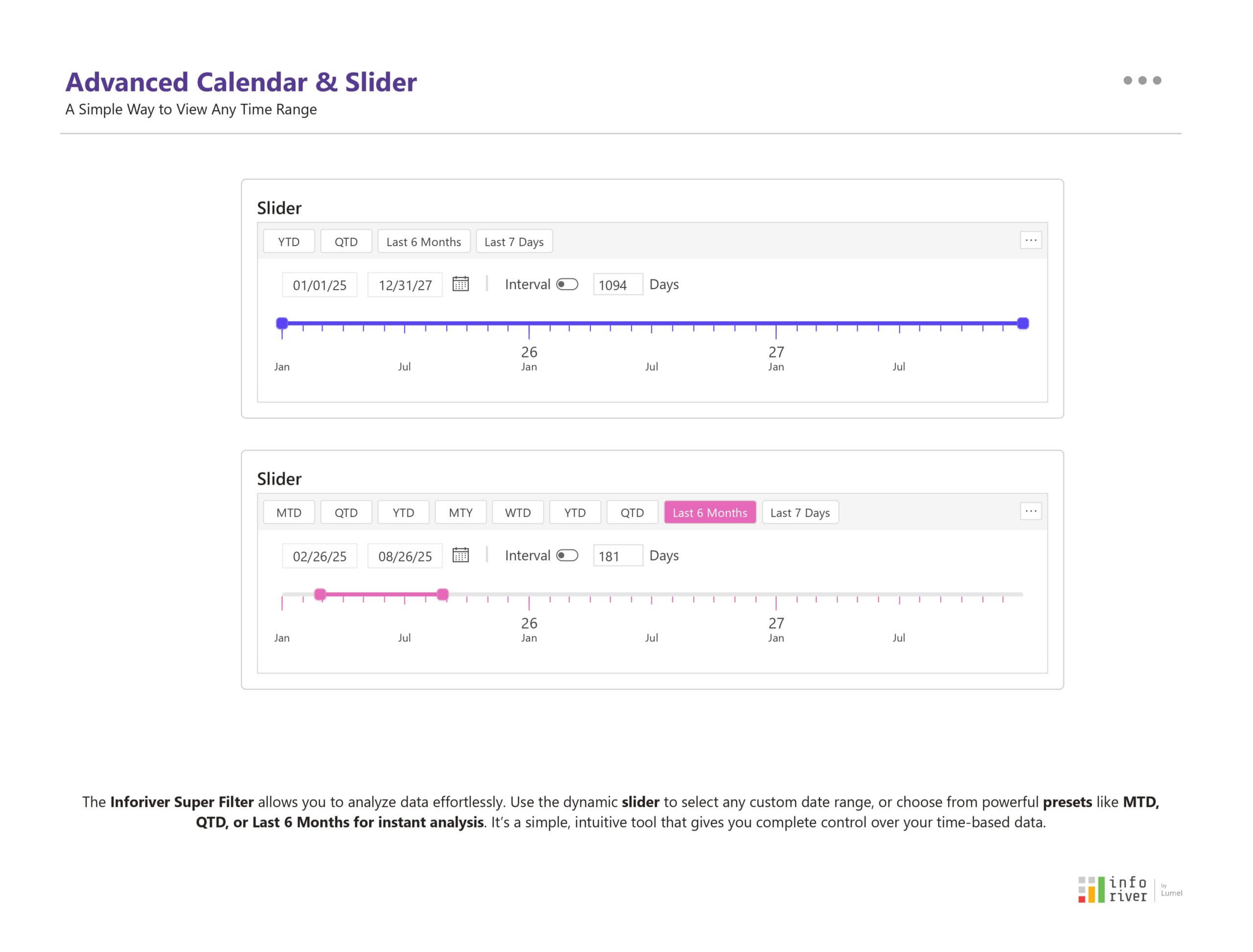Select the QTD preset on the top slider

click(346, 241)
